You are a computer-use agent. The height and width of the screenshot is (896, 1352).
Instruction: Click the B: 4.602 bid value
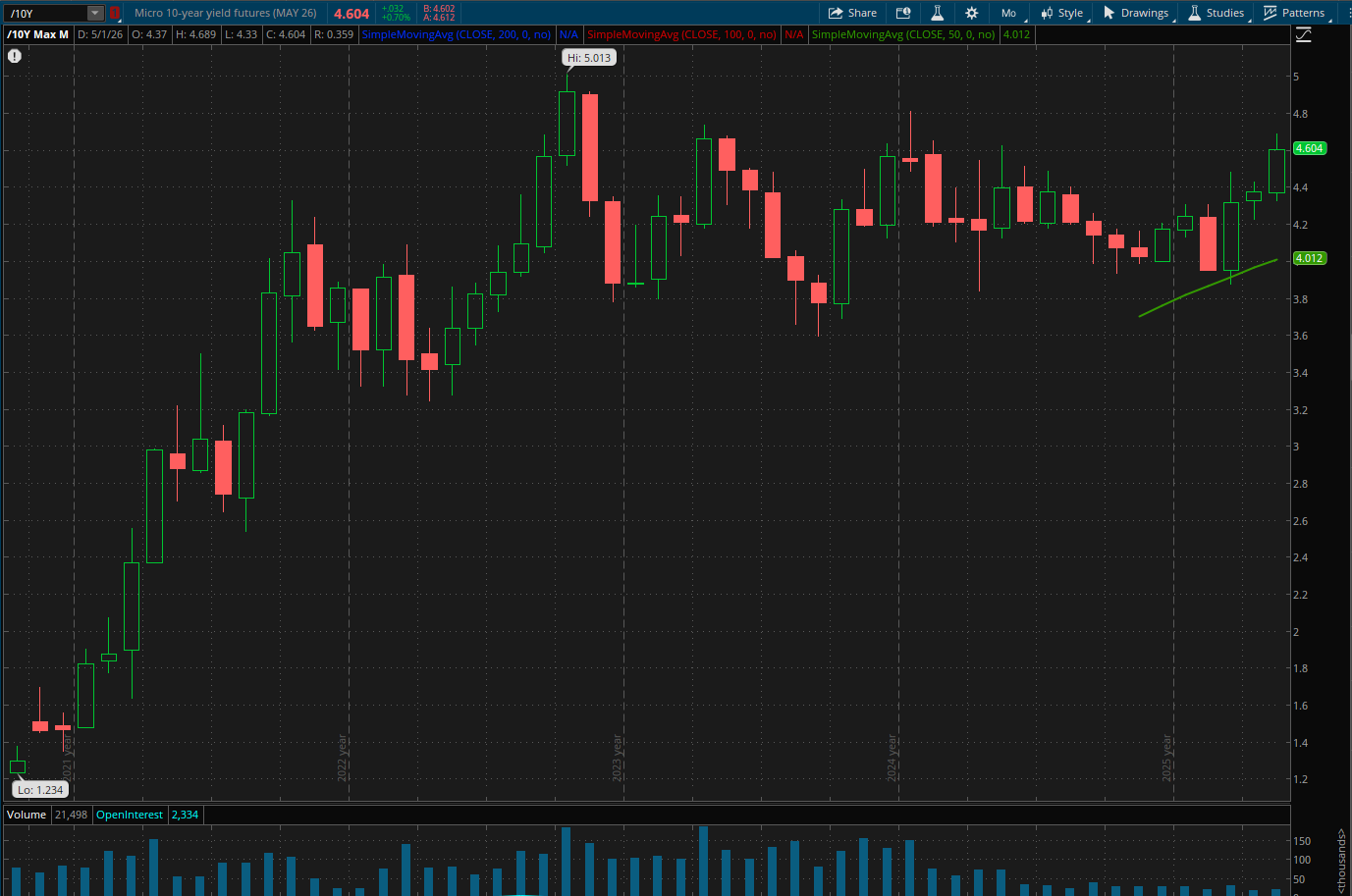pos(439,9)
